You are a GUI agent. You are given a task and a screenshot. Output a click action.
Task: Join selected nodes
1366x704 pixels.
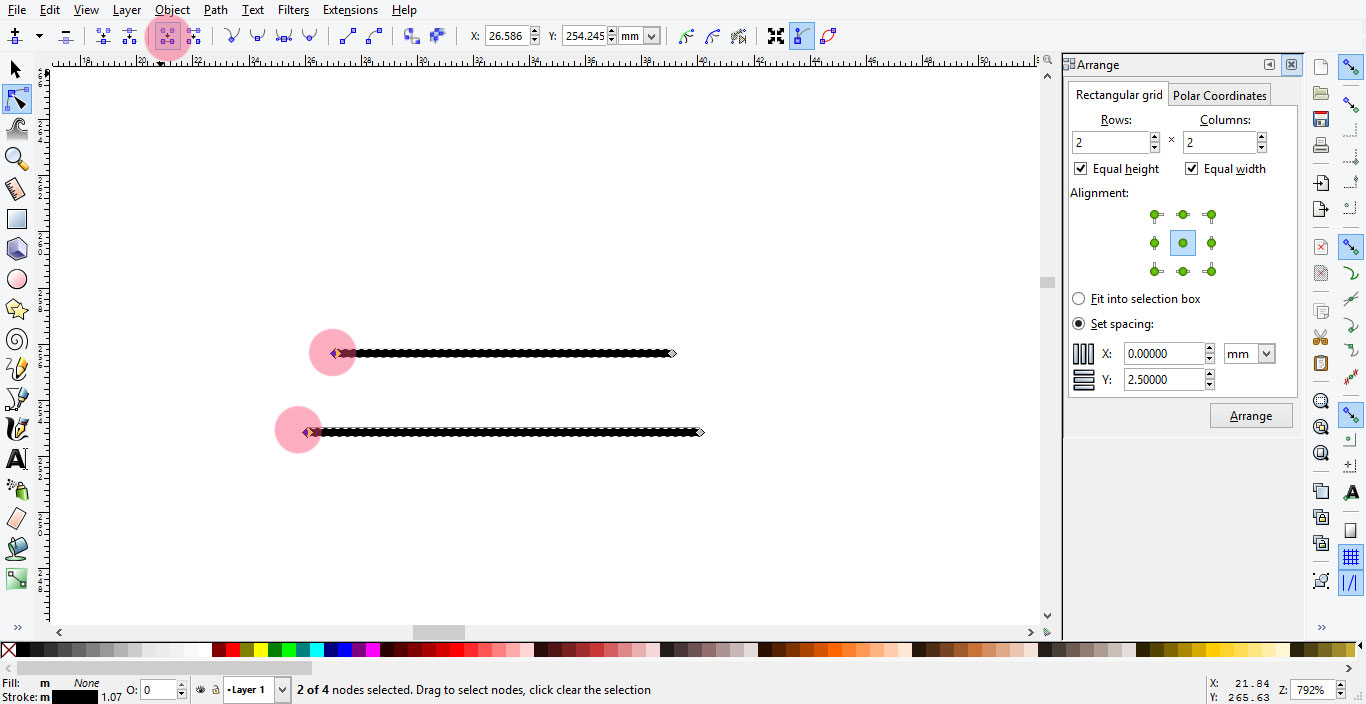[103, 36]
